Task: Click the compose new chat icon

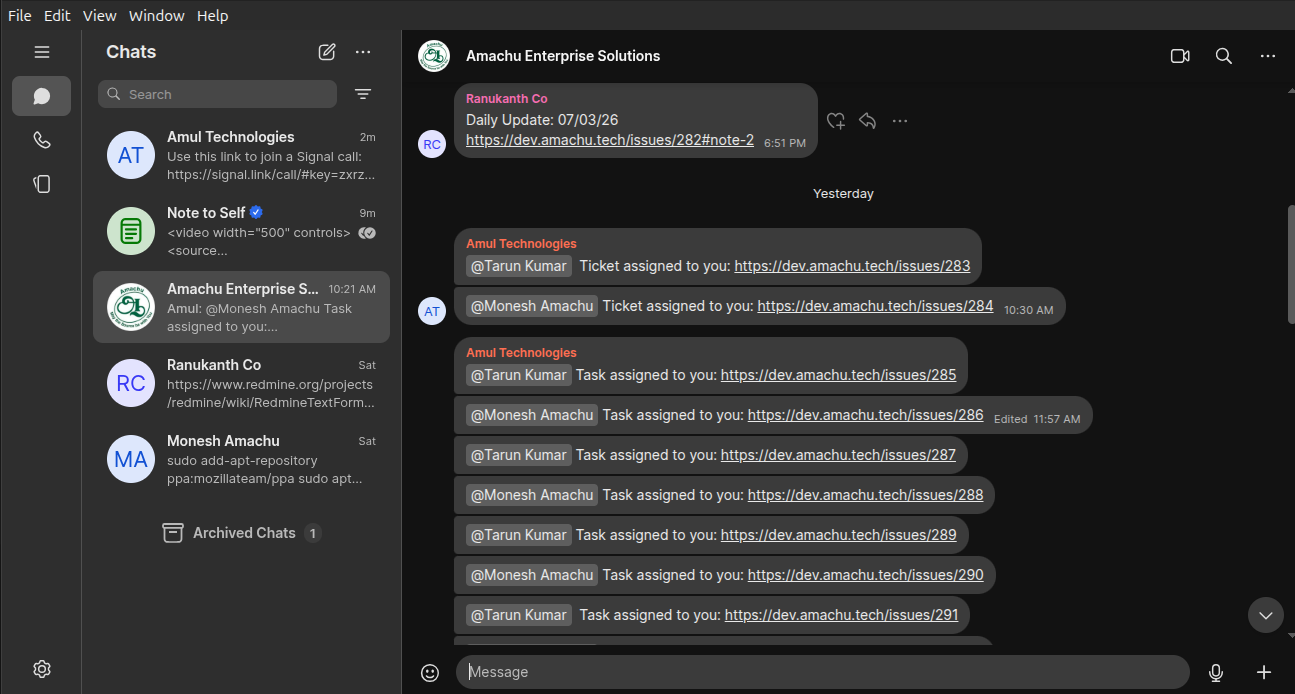Action: (327, 52)
